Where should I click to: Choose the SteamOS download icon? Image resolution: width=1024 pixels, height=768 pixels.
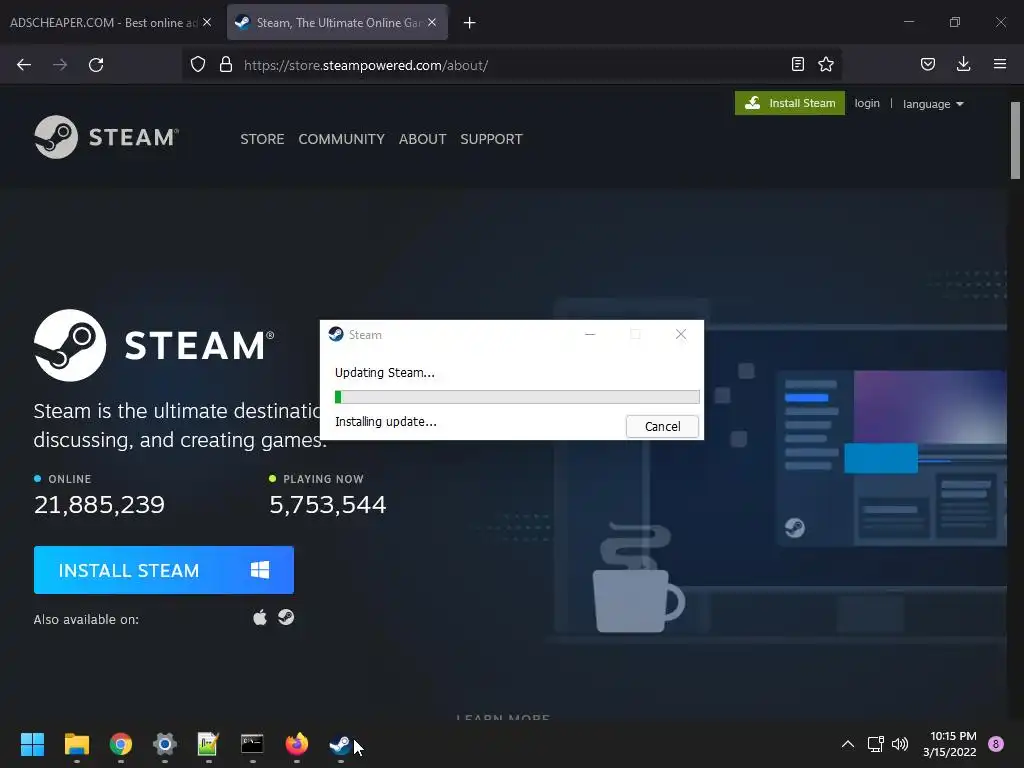[x=286, y=617]
